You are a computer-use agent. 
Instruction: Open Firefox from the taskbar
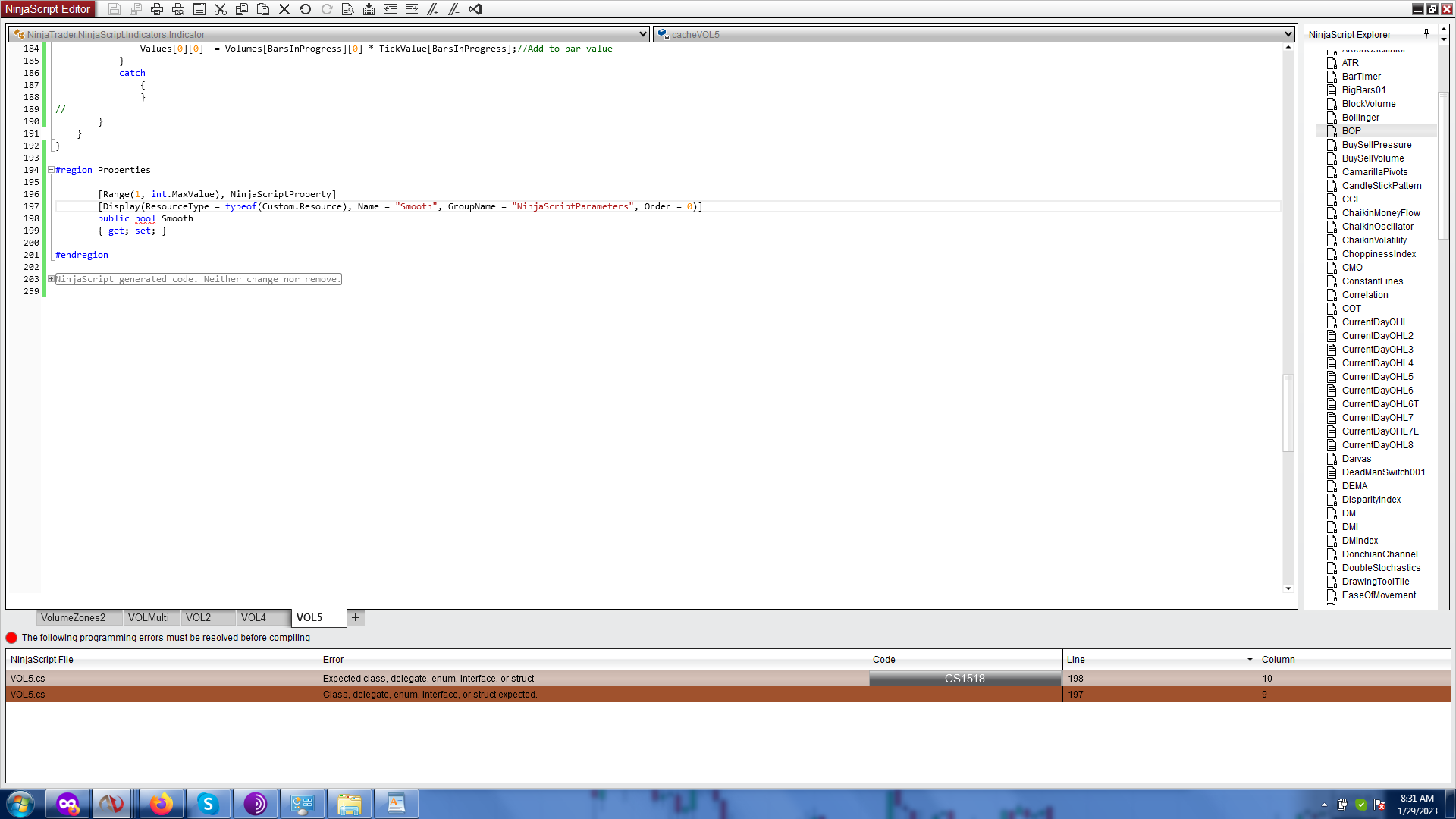point(161,804)
